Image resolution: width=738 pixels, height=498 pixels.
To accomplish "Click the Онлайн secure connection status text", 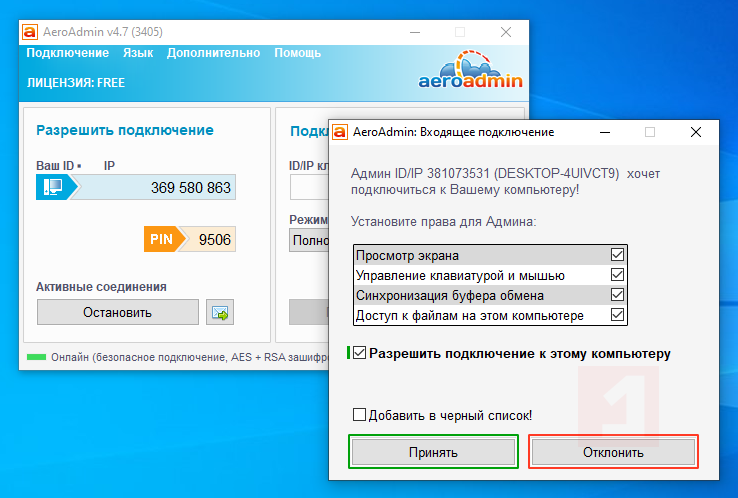I will [x=189, y=357].
